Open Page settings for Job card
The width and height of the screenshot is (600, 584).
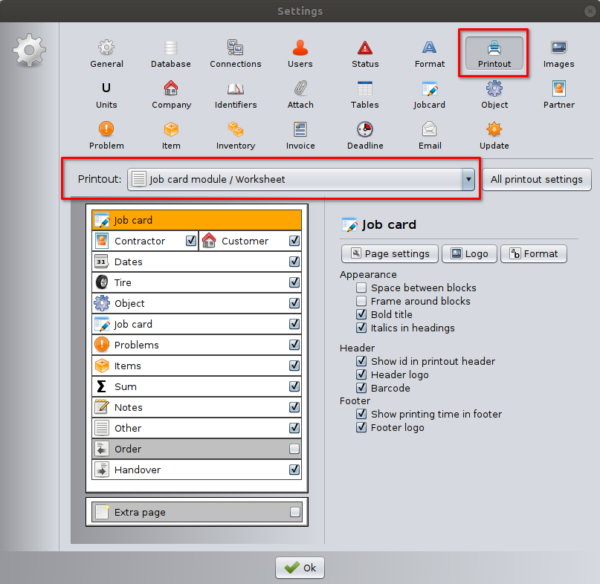point(390,254)
